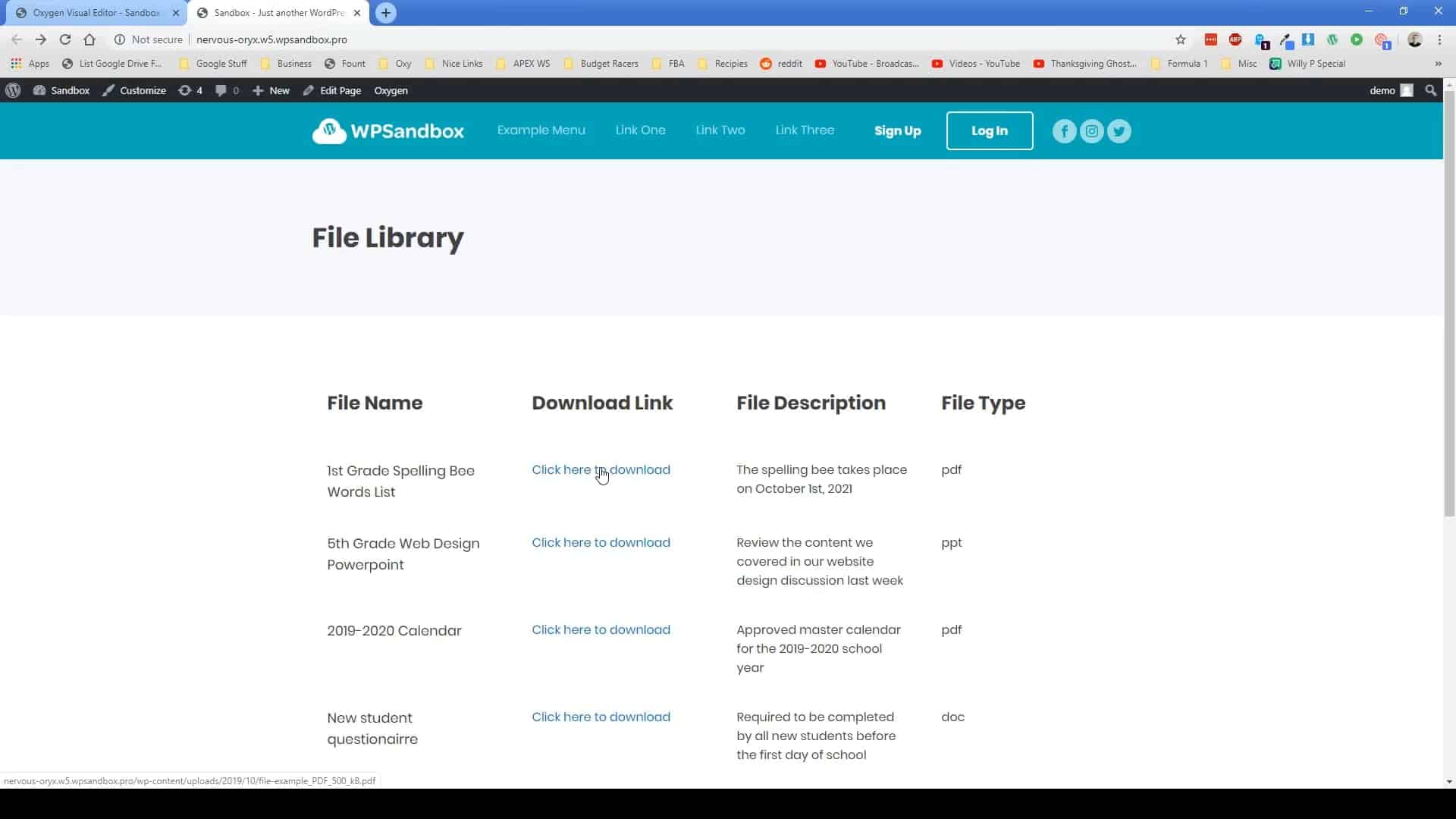This screenshot has width=1456, height=819.
Task: Open the Example Menu nav item
Action: point(541,130)
